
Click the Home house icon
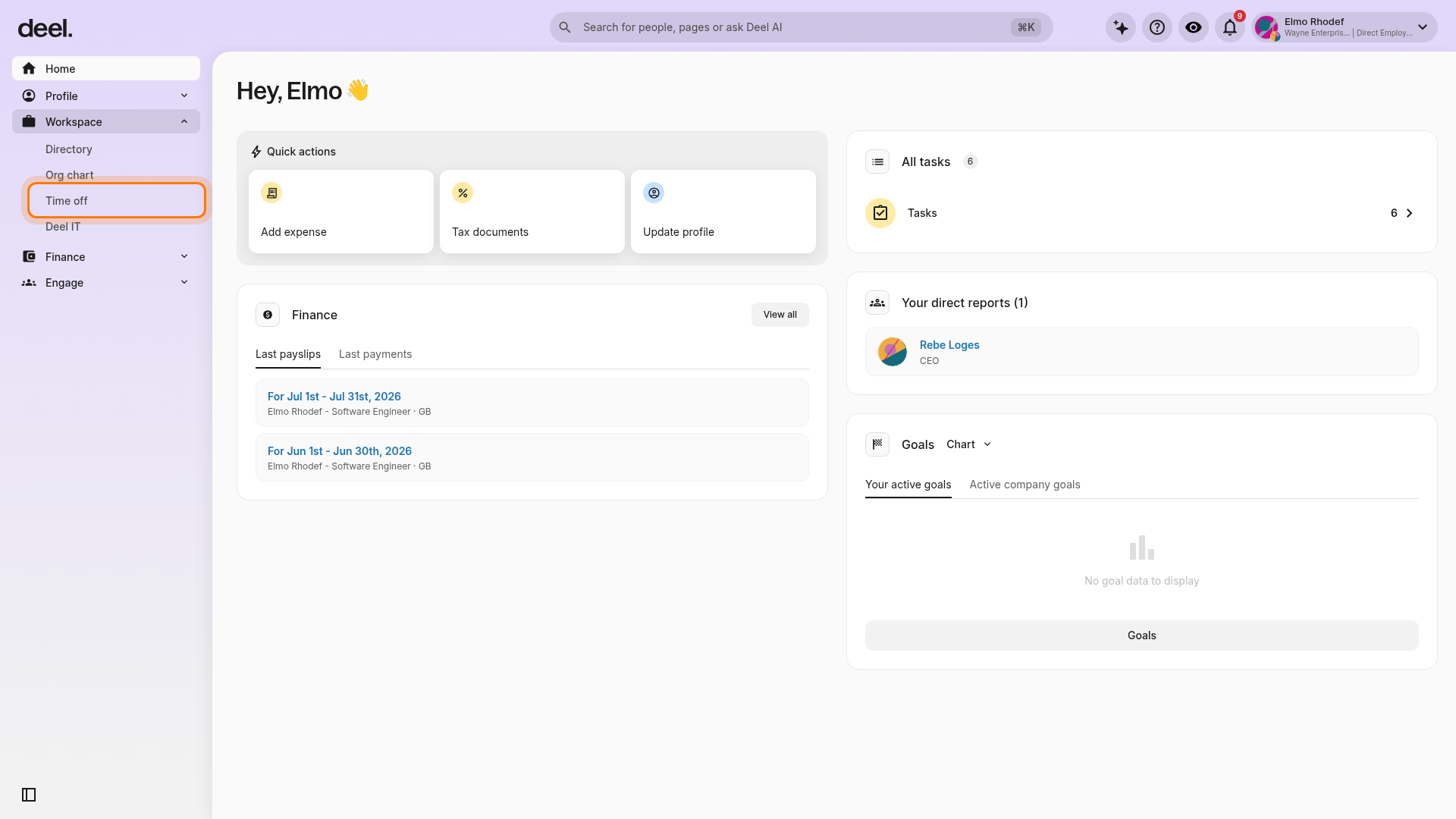coord(29,68)
